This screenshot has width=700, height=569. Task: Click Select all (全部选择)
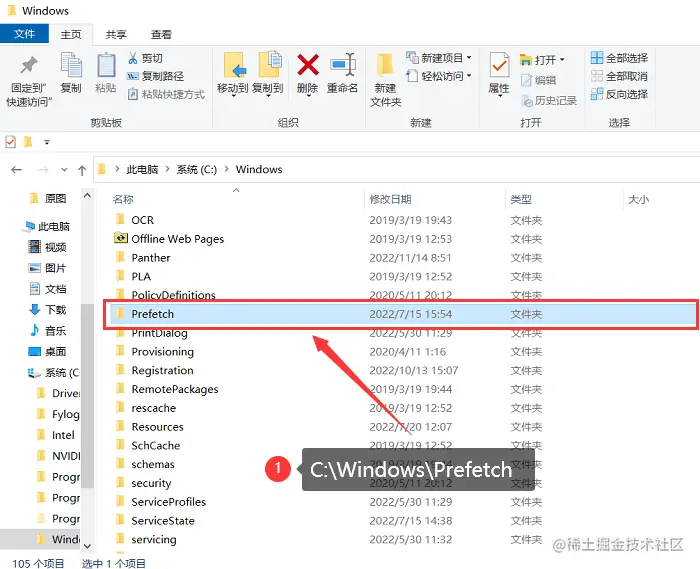tap(619, 58)
